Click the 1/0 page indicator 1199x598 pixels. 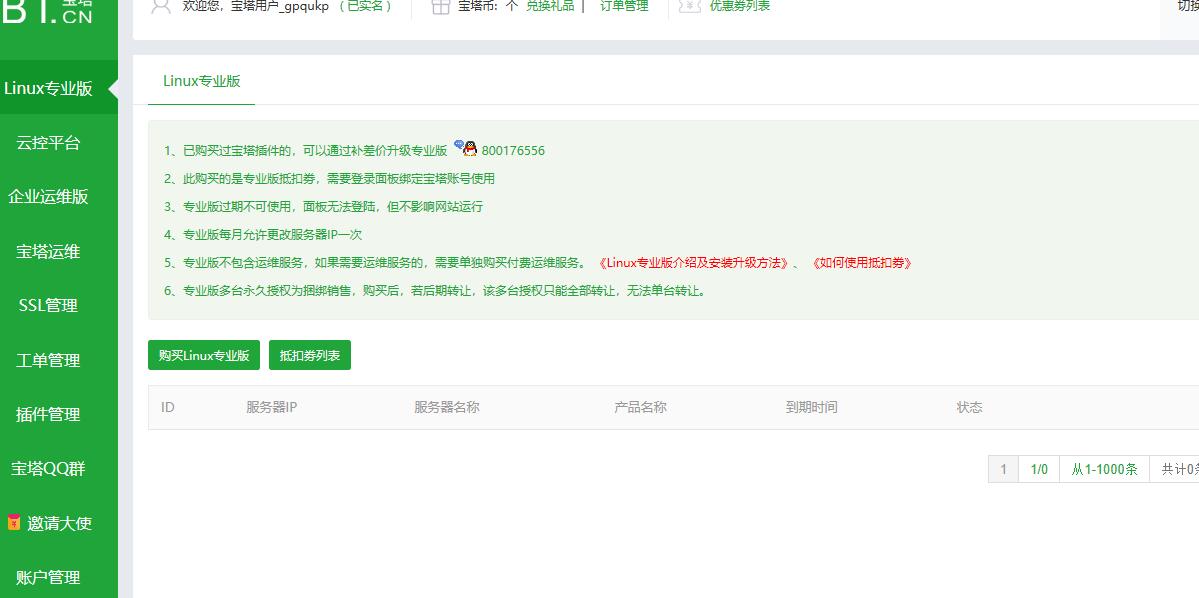(x=1039, y=469)
